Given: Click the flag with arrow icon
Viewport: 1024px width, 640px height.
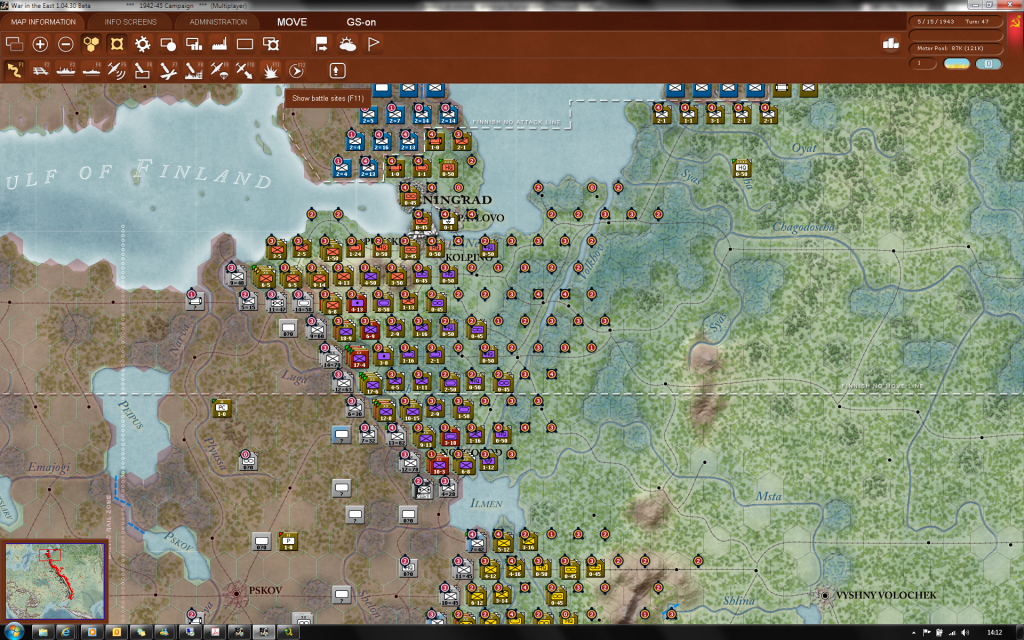Looking at the screenshot, I should [322, 44].
